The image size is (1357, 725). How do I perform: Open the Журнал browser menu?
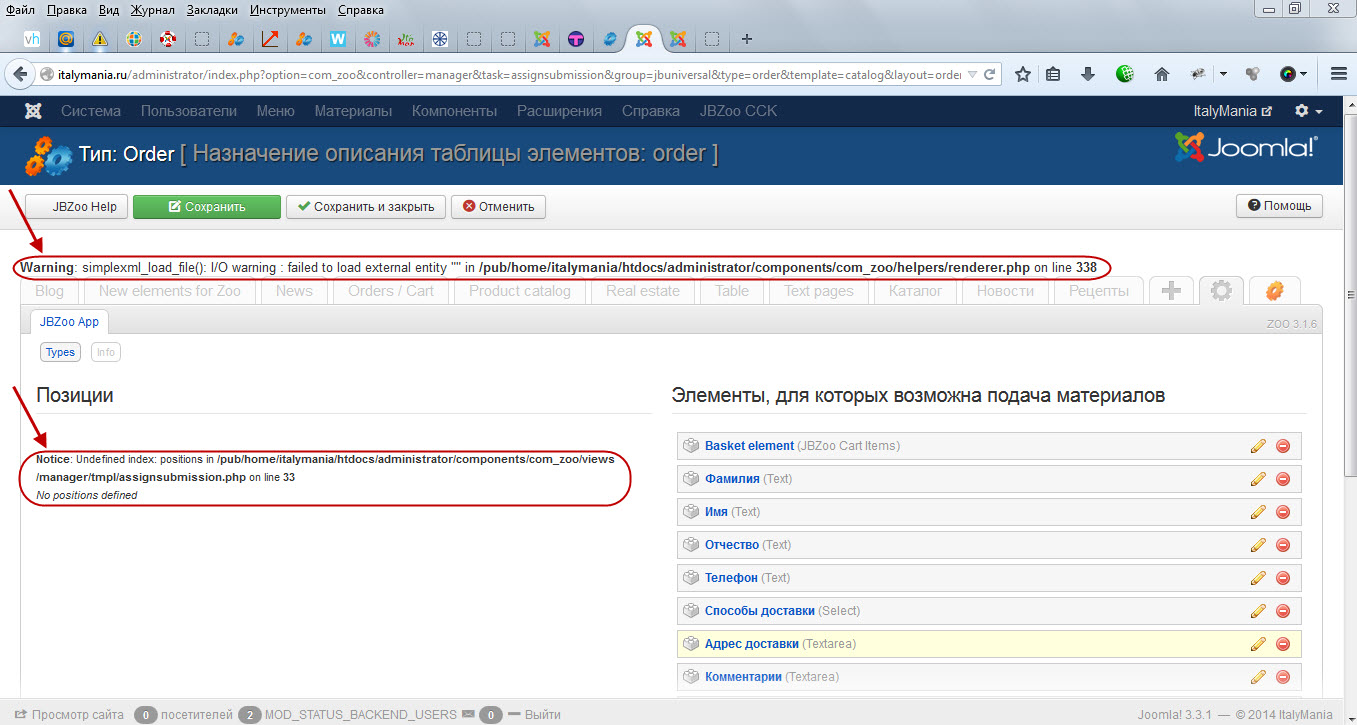(x=153, y=10)
